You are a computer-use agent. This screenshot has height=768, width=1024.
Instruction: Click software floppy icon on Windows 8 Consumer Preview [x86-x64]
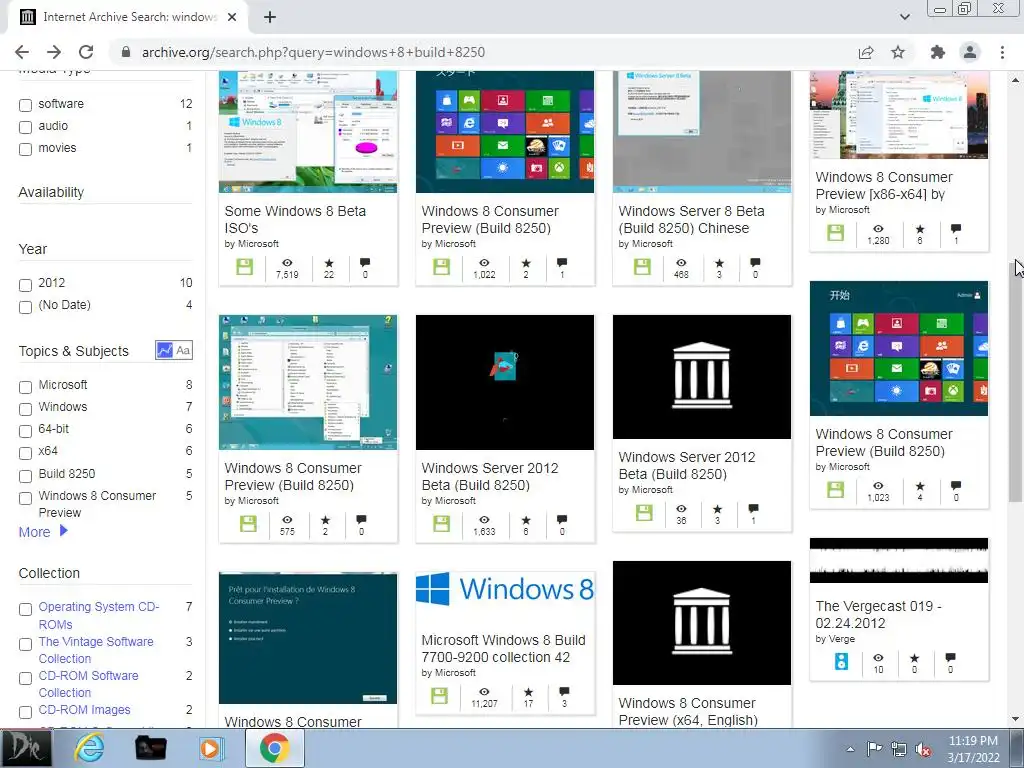[x=835, y=232]
